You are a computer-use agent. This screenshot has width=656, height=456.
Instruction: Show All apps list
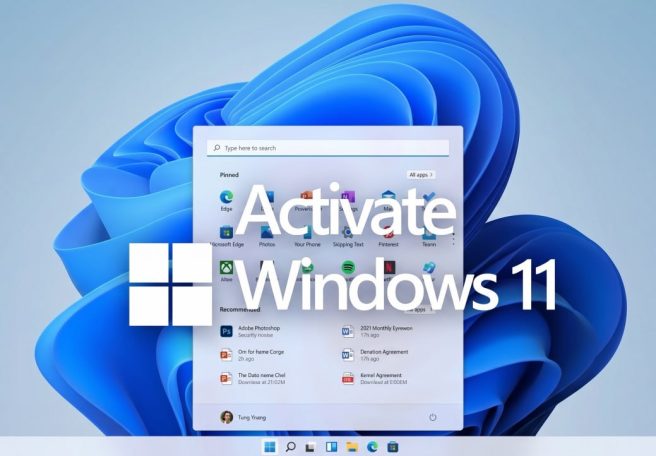coord(420,174)
